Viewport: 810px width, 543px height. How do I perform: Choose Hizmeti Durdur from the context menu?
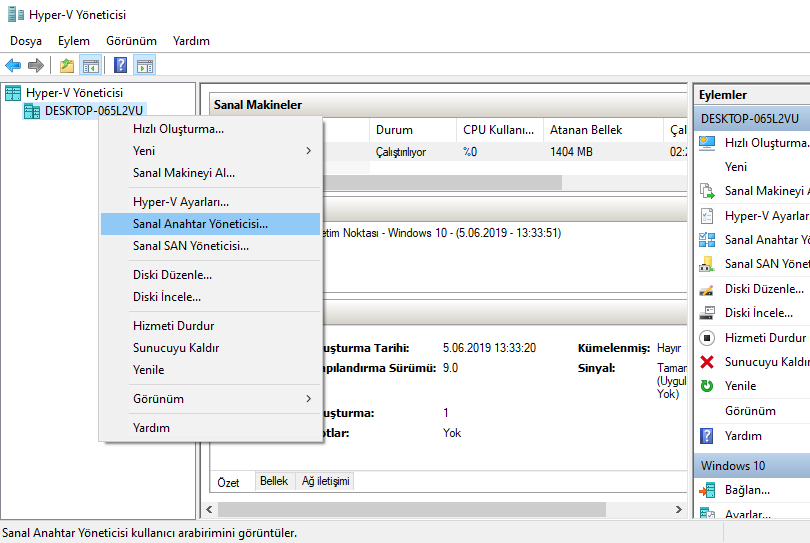210,326
